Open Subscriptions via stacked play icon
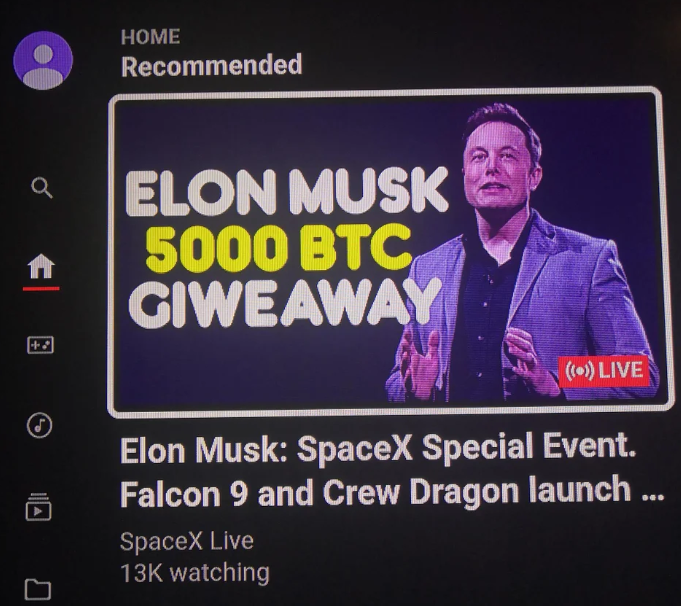The height and width of the screenshot is (606, 681). [39, 507]
